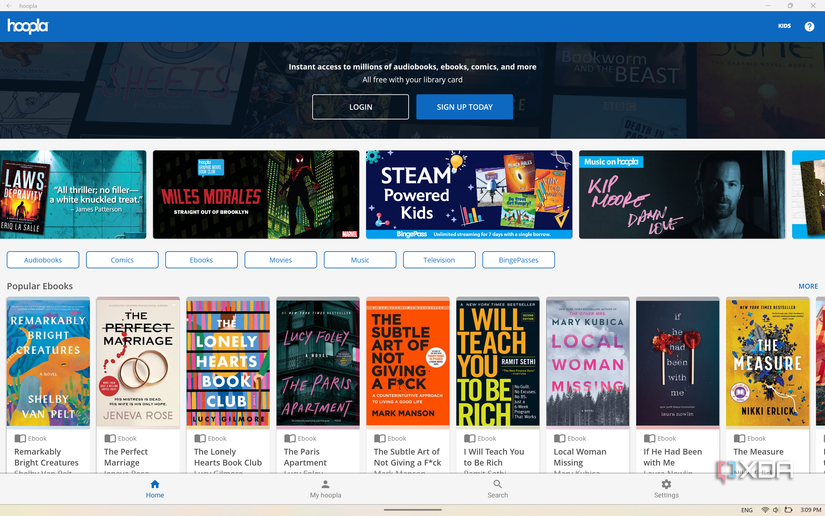Click 'The Paris Apartment' title text
This screenshot has height=516, width=825.
tap(305, 457)
